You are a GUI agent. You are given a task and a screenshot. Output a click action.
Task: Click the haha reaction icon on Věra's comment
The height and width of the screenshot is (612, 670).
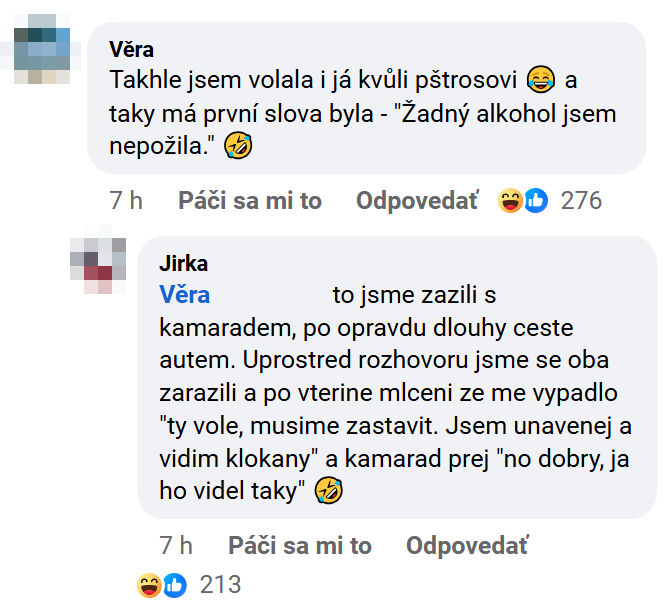512,201
